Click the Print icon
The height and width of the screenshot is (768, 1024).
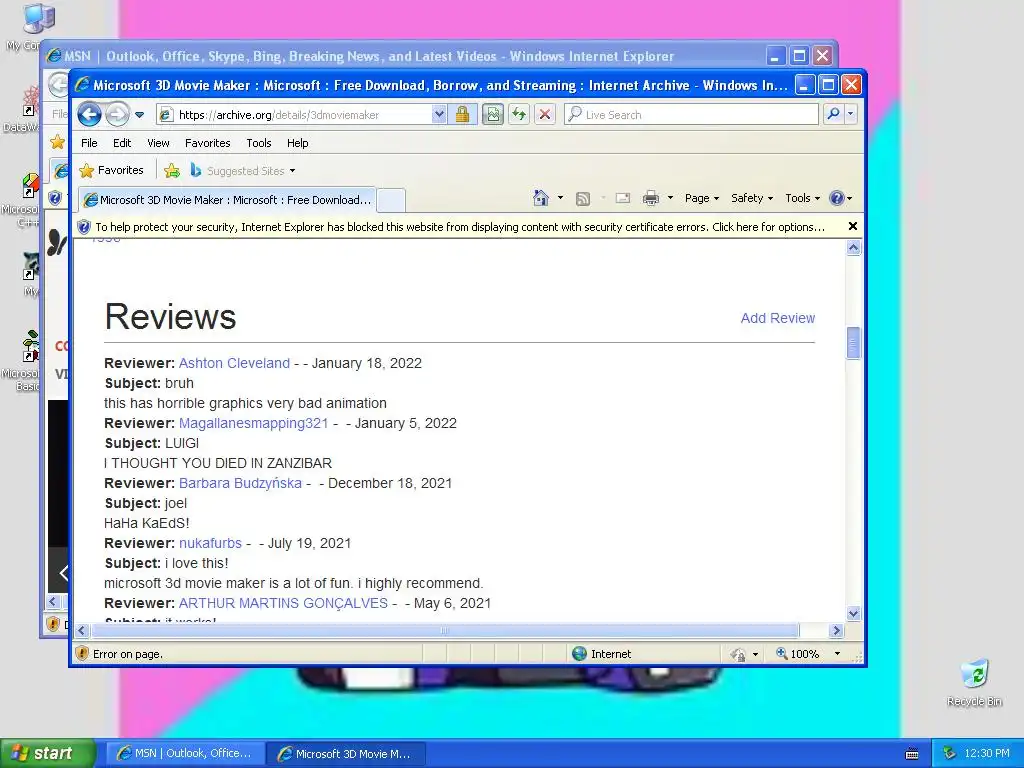[x=650, y=199]
